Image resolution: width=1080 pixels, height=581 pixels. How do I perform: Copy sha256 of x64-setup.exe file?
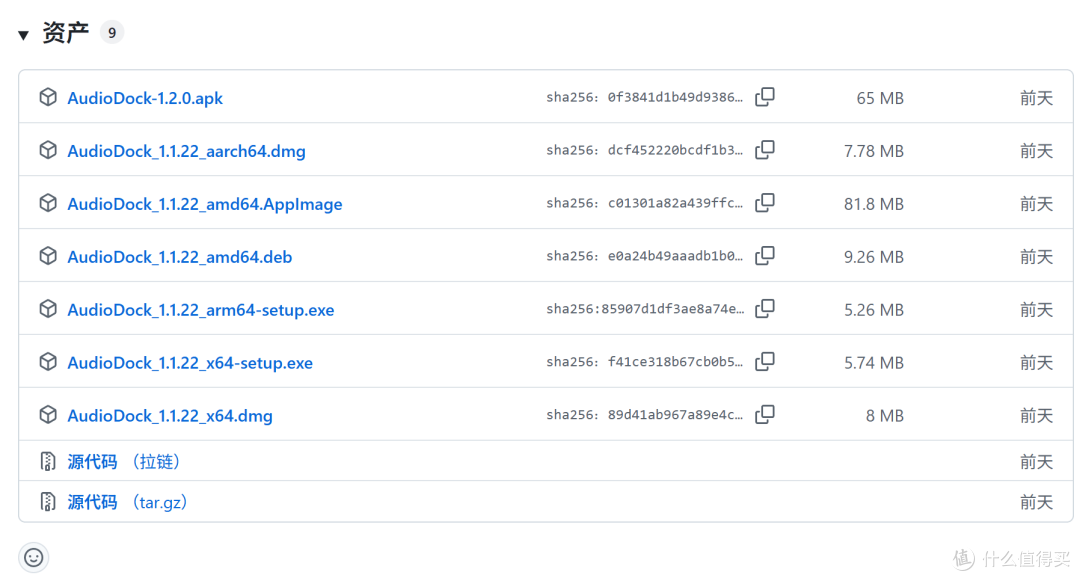point(765,362)
